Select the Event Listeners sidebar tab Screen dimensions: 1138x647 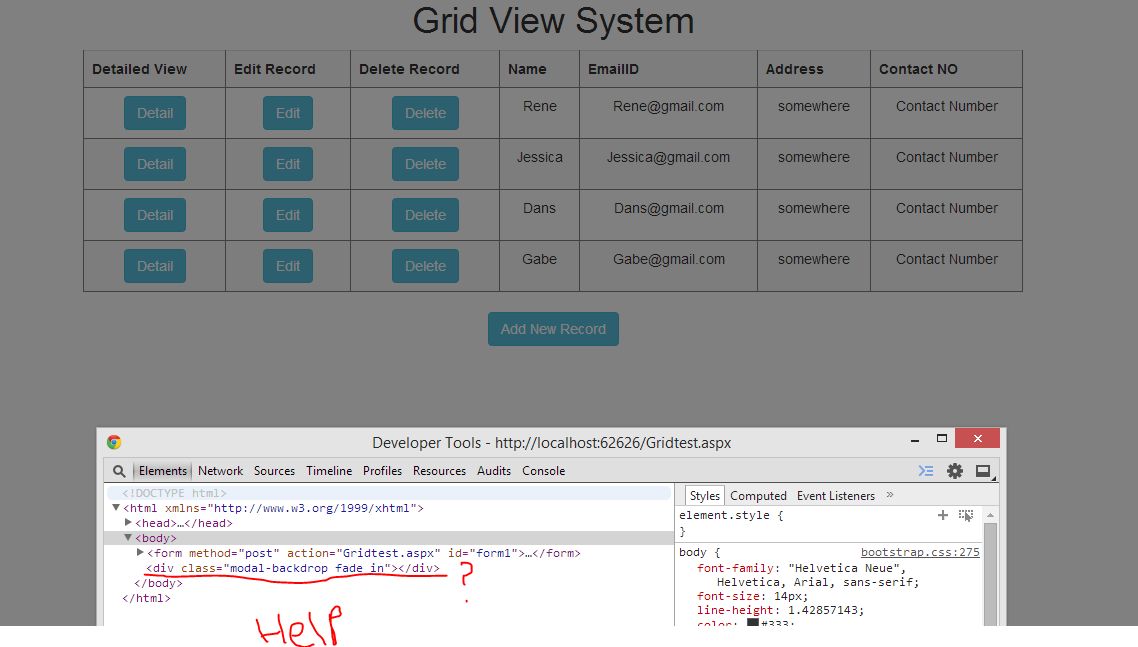pyautogui.click(x=836, y=496)
